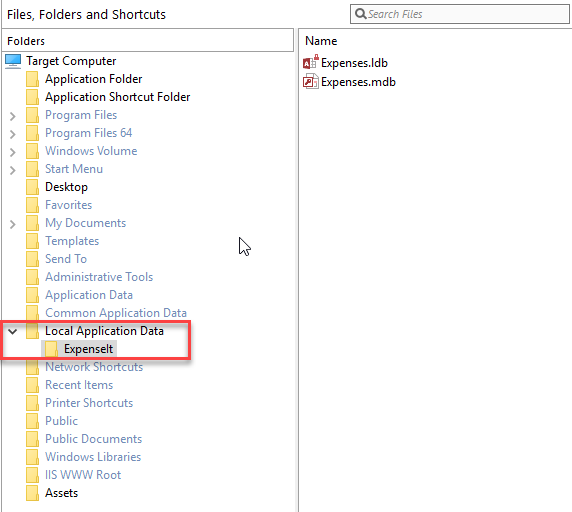Expand the My Documents node
Screen dimensions: 572x512
[13, 224]
